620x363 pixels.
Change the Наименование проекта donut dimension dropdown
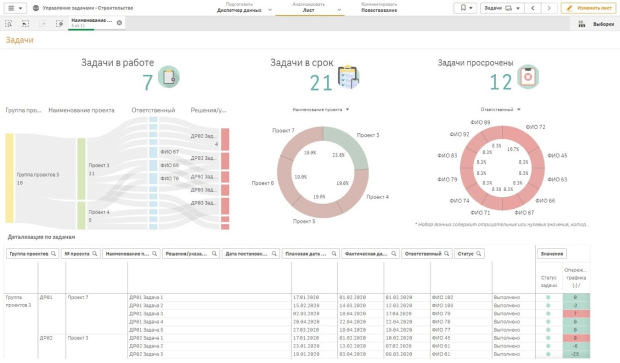(x=321, y=110)
